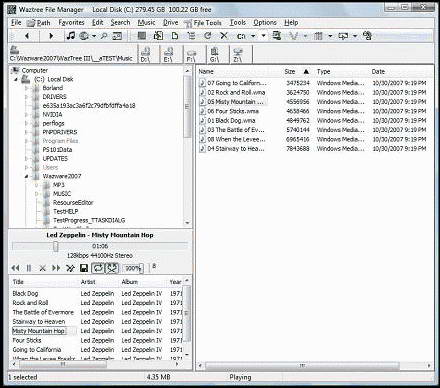Click the music note toolbar icon

[70, 36]
